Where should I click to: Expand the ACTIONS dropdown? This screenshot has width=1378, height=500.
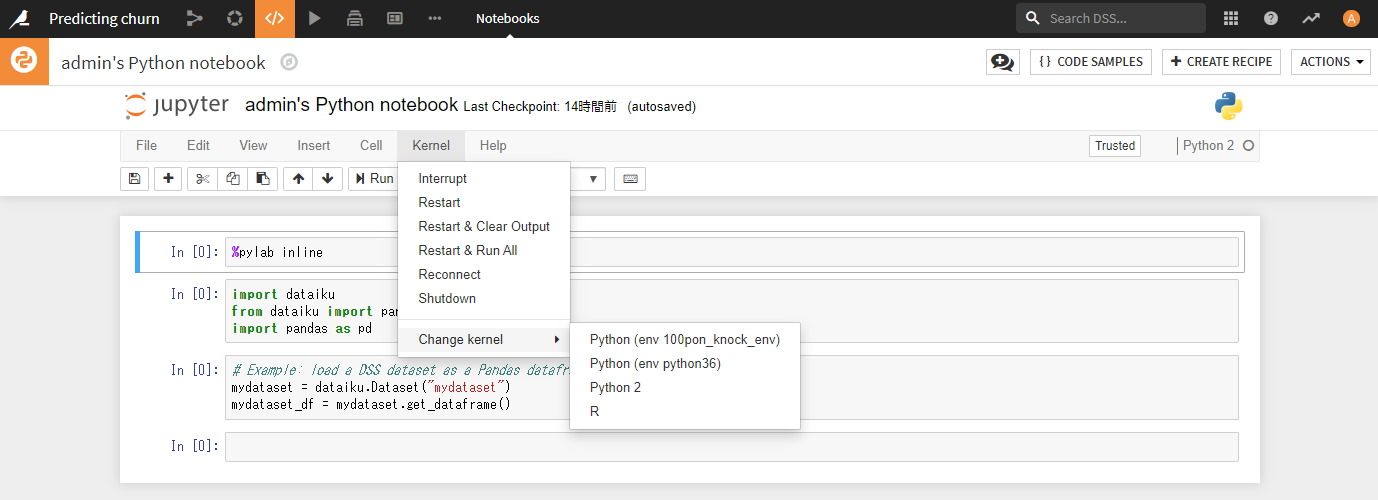coord(1332,62)
